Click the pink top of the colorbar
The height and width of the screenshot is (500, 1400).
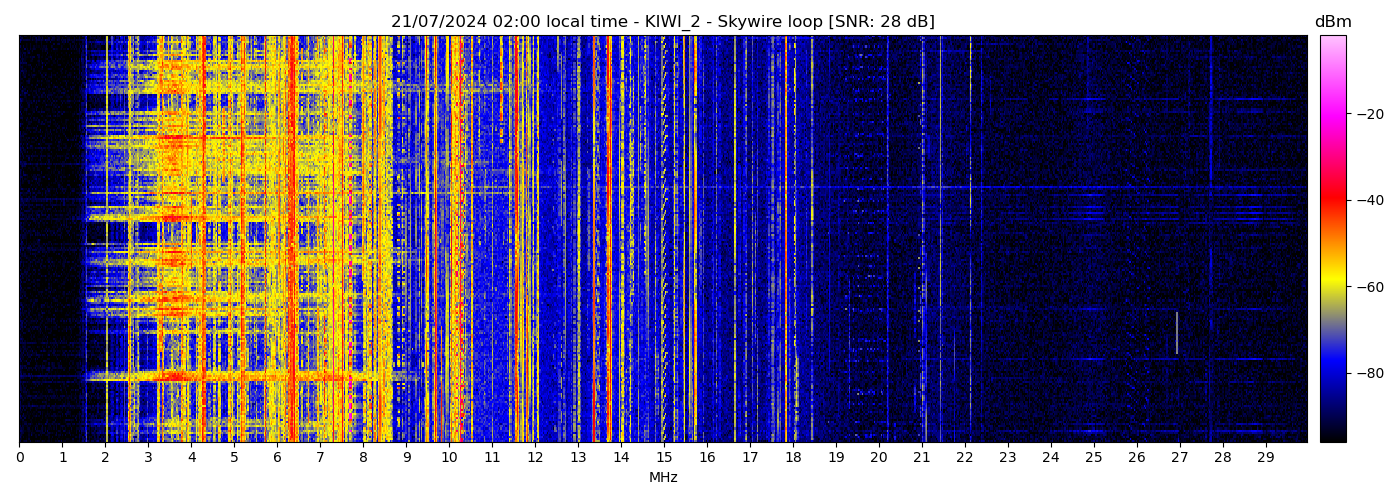[1332, 45]
